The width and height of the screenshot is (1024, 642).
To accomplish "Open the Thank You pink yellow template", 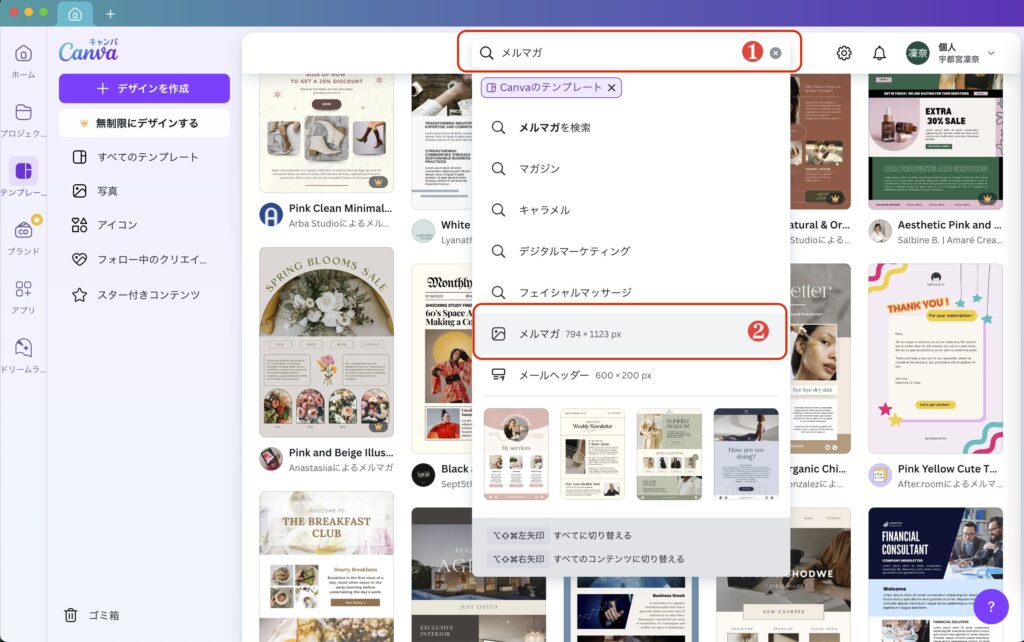I will (935, 359).
